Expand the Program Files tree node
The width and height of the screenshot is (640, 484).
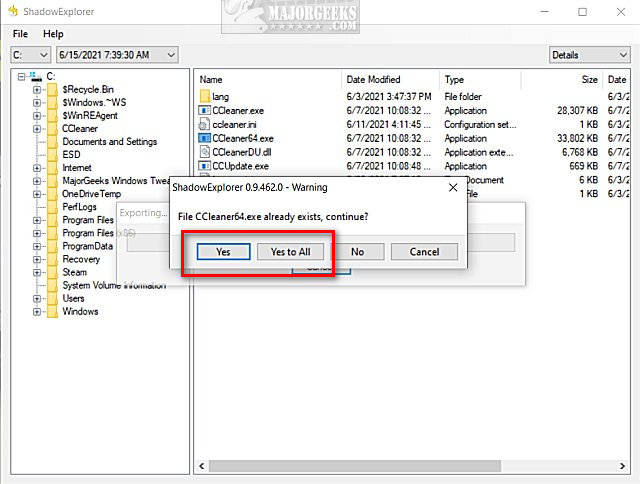[x=37, y=220]
